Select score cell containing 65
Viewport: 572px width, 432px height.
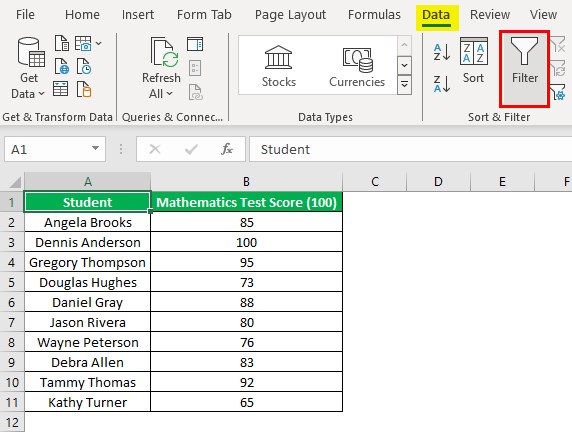[x=247, y=402]
